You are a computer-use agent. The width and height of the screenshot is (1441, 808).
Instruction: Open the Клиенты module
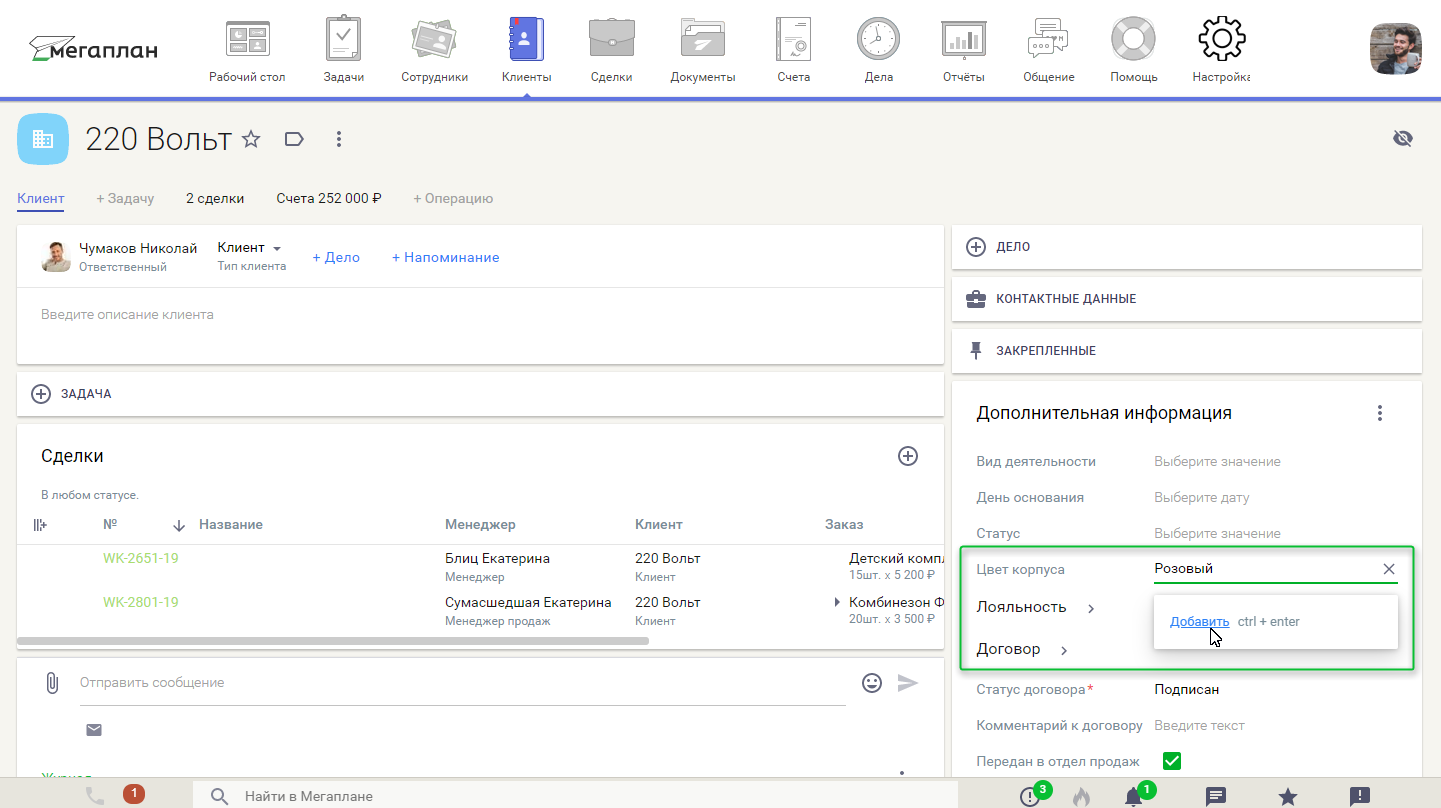pyautogui.click(x=526, y=50)
